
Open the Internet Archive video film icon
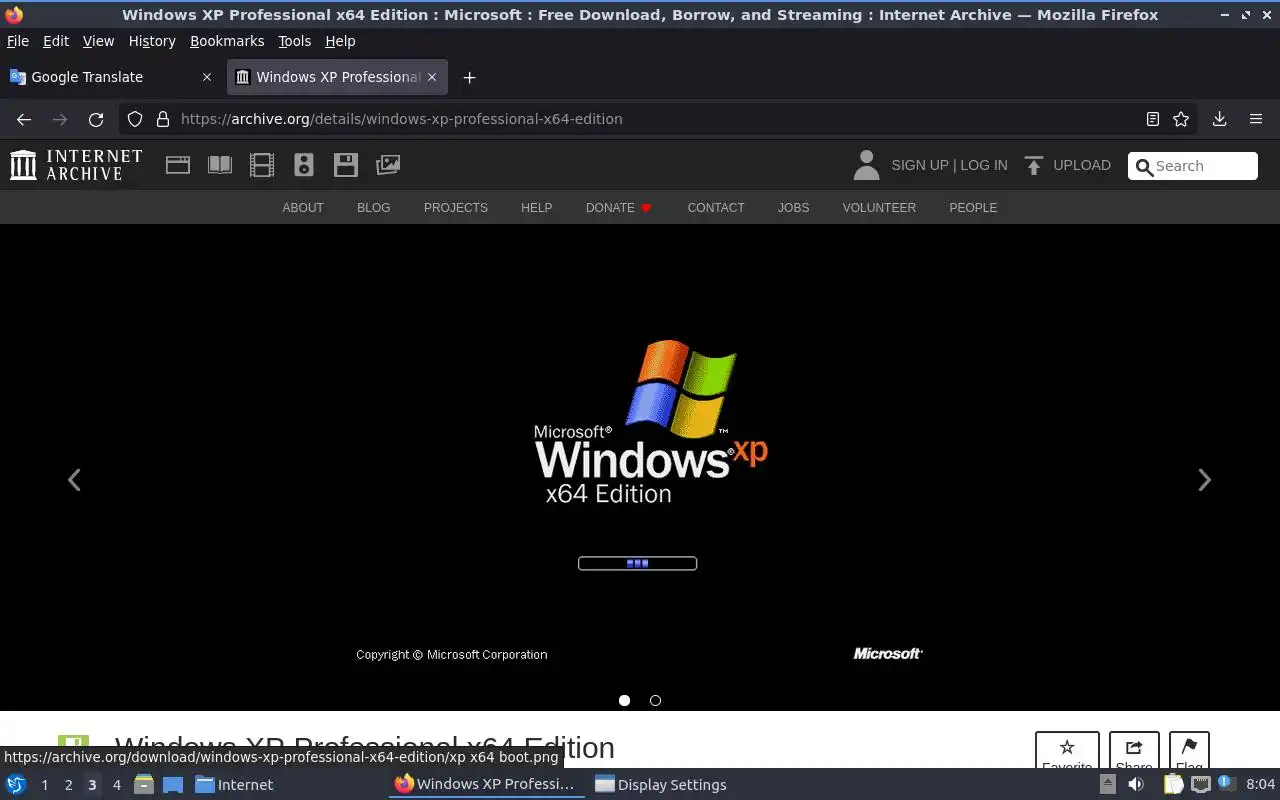tap(262, 165)
